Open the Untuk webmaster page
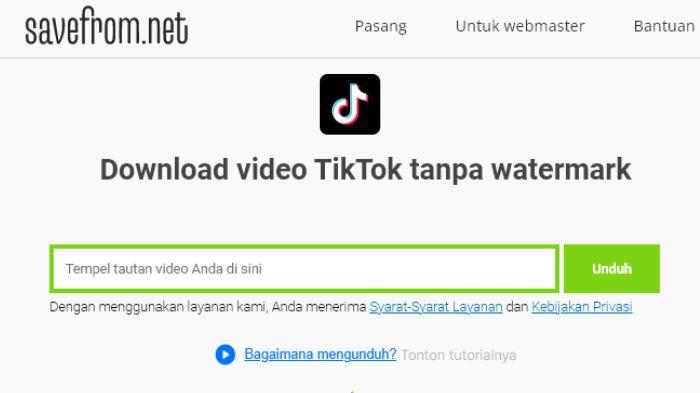Screen dimensions: 700x393 coord(520,26)
